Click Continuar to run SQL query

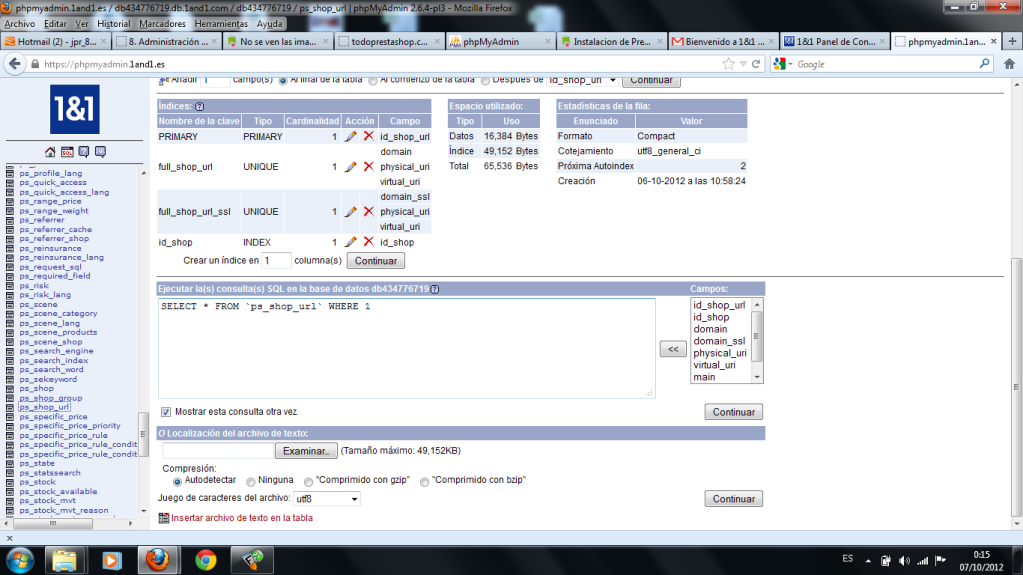pos(733,412)
